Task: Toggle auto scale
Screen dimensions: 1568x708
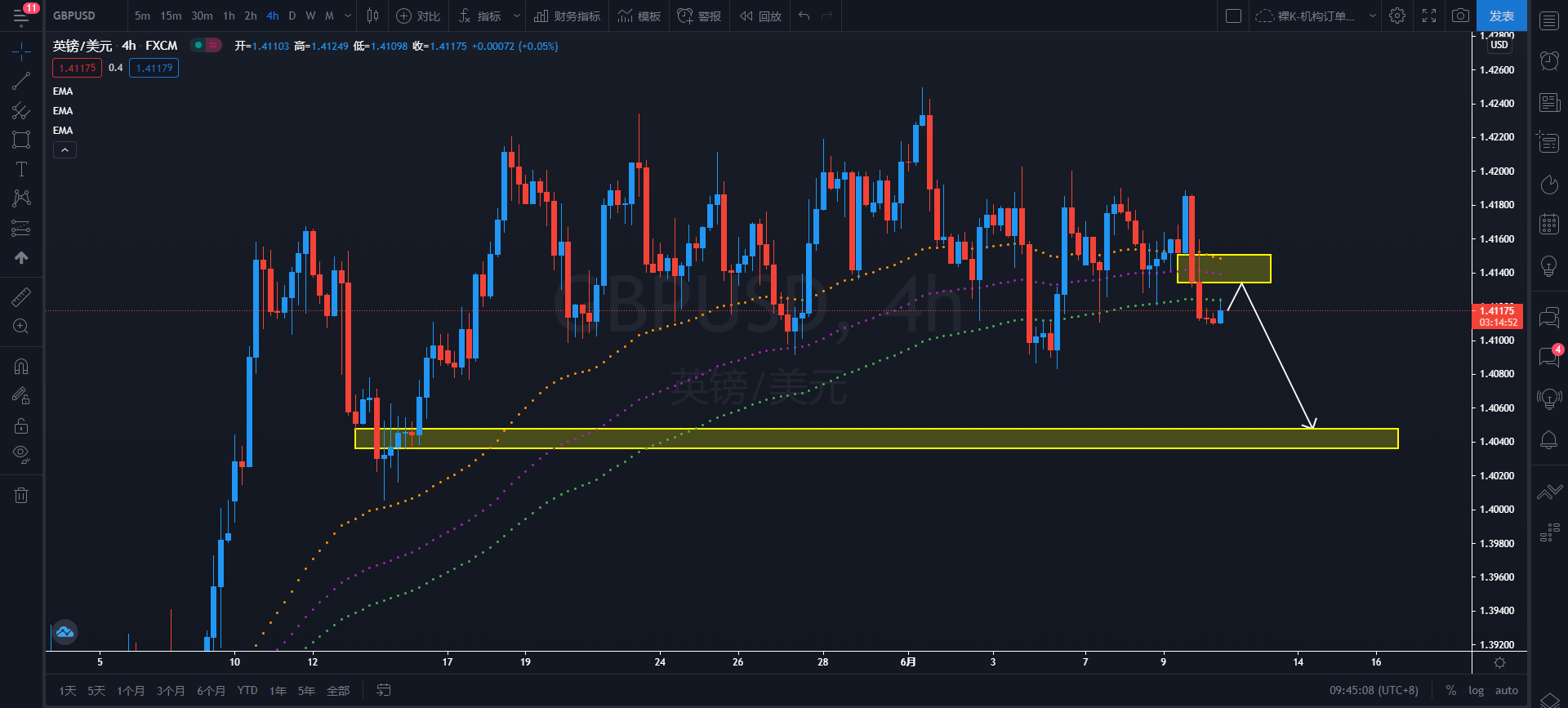Action: [x=1507, y=690]
